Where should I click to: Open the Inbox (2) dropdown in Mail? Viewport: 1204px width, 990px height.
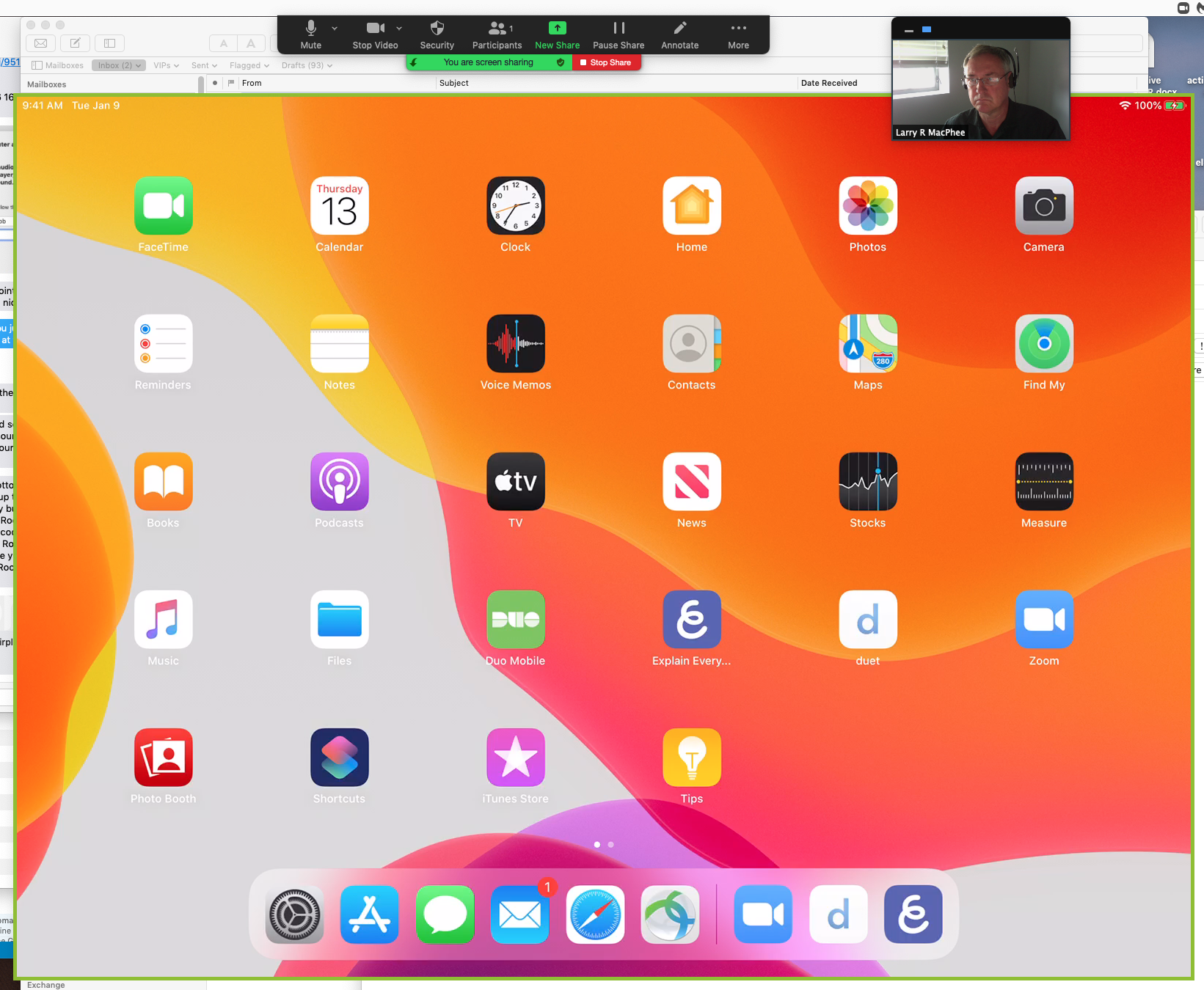point(119,65)
